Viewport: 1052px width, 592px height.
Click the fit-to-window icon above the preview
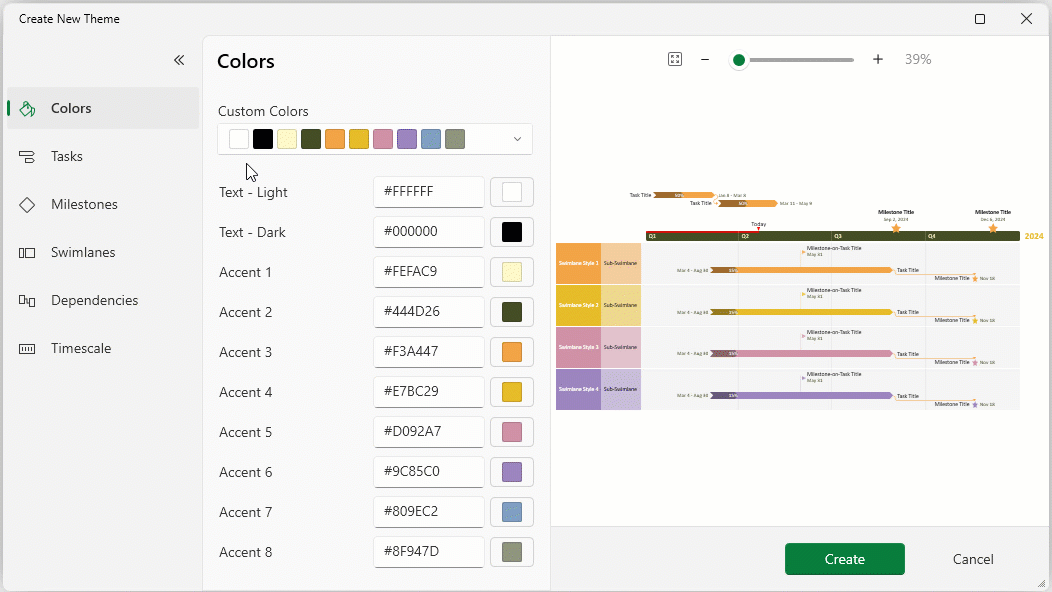(x=675, y=58)
